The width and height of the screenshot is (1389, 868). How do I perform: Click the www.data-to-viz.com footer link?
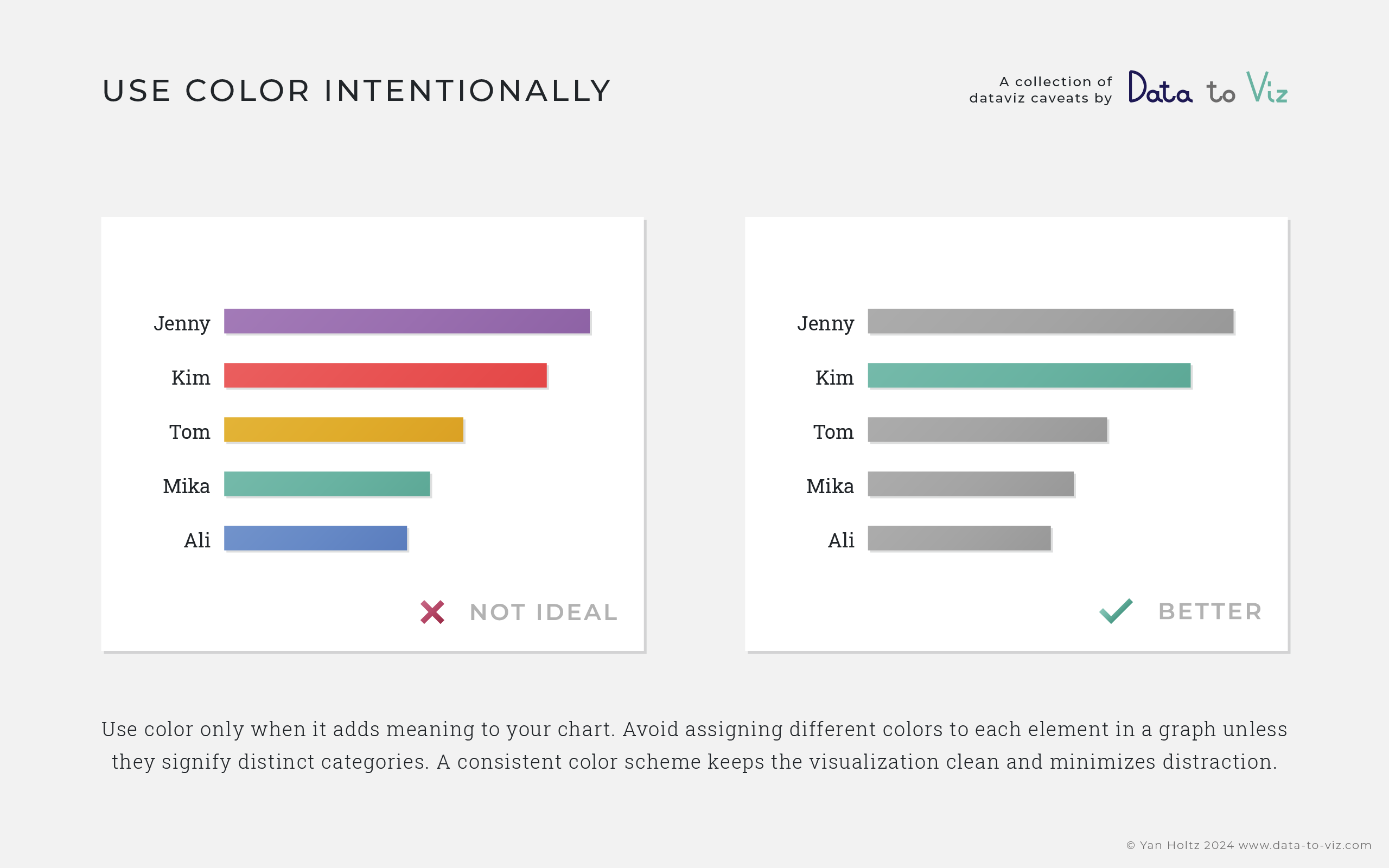(x=1304, y=845)
